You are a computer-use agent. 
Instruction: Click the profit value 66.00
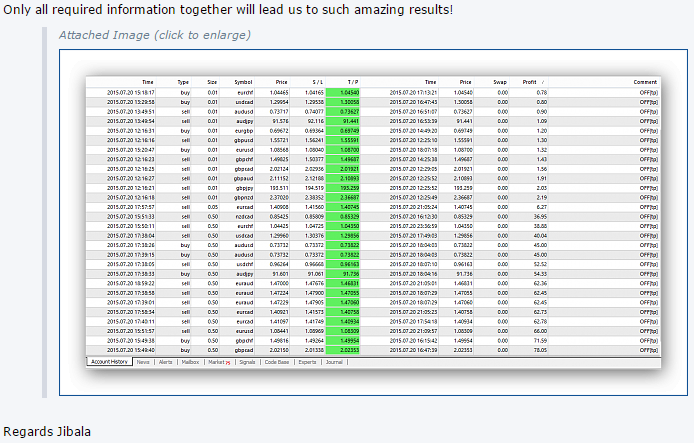tap(540, 331)
